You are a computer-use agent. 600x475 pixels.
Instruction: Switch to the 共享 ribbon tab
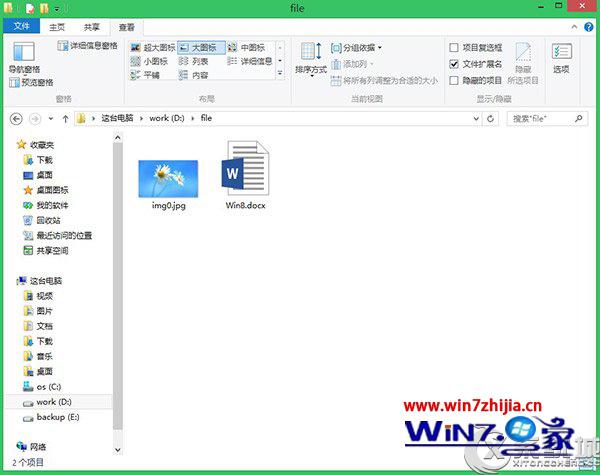(x=91, y=27)
